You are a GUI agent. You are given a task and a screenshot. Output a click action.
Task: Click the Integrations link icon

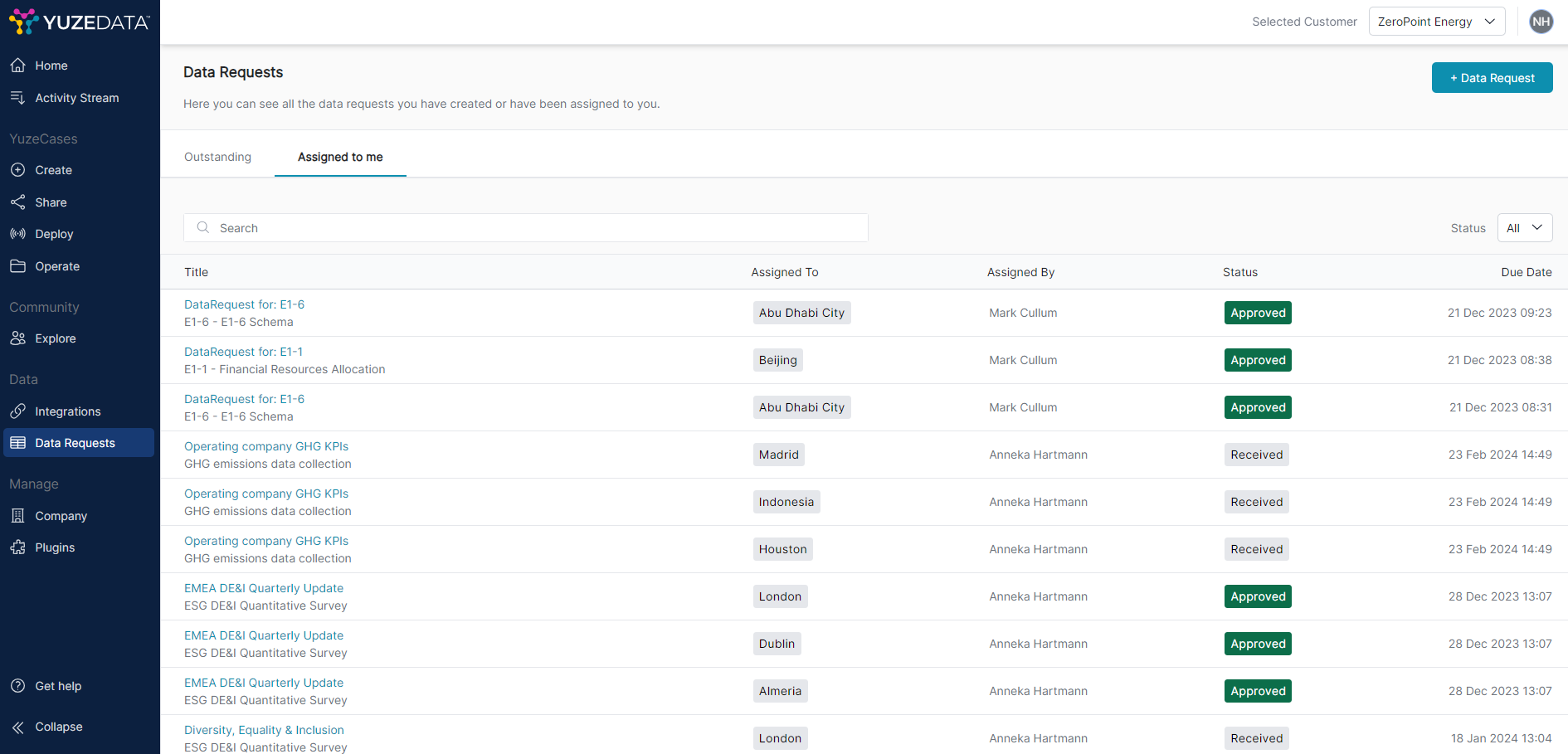click(17, 411)
